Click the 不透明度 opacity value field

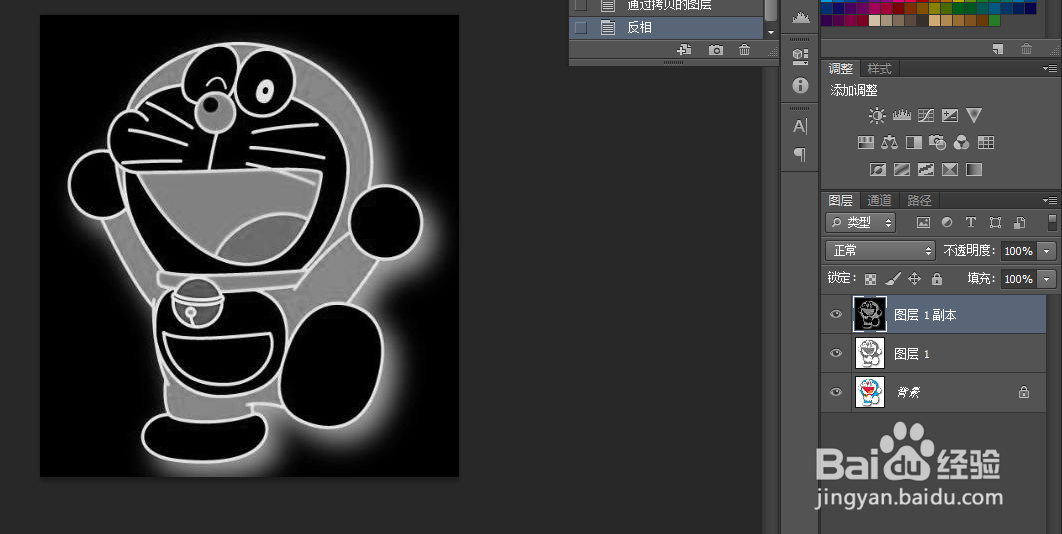[1018, 251]
